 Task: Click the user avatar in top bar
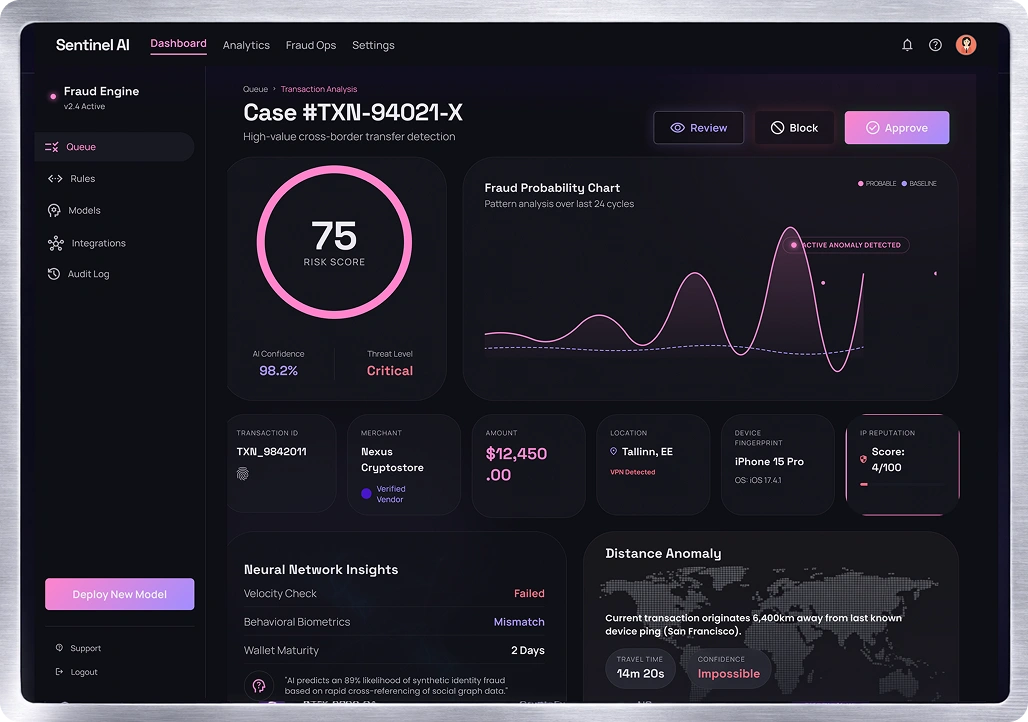coord(965,45)
